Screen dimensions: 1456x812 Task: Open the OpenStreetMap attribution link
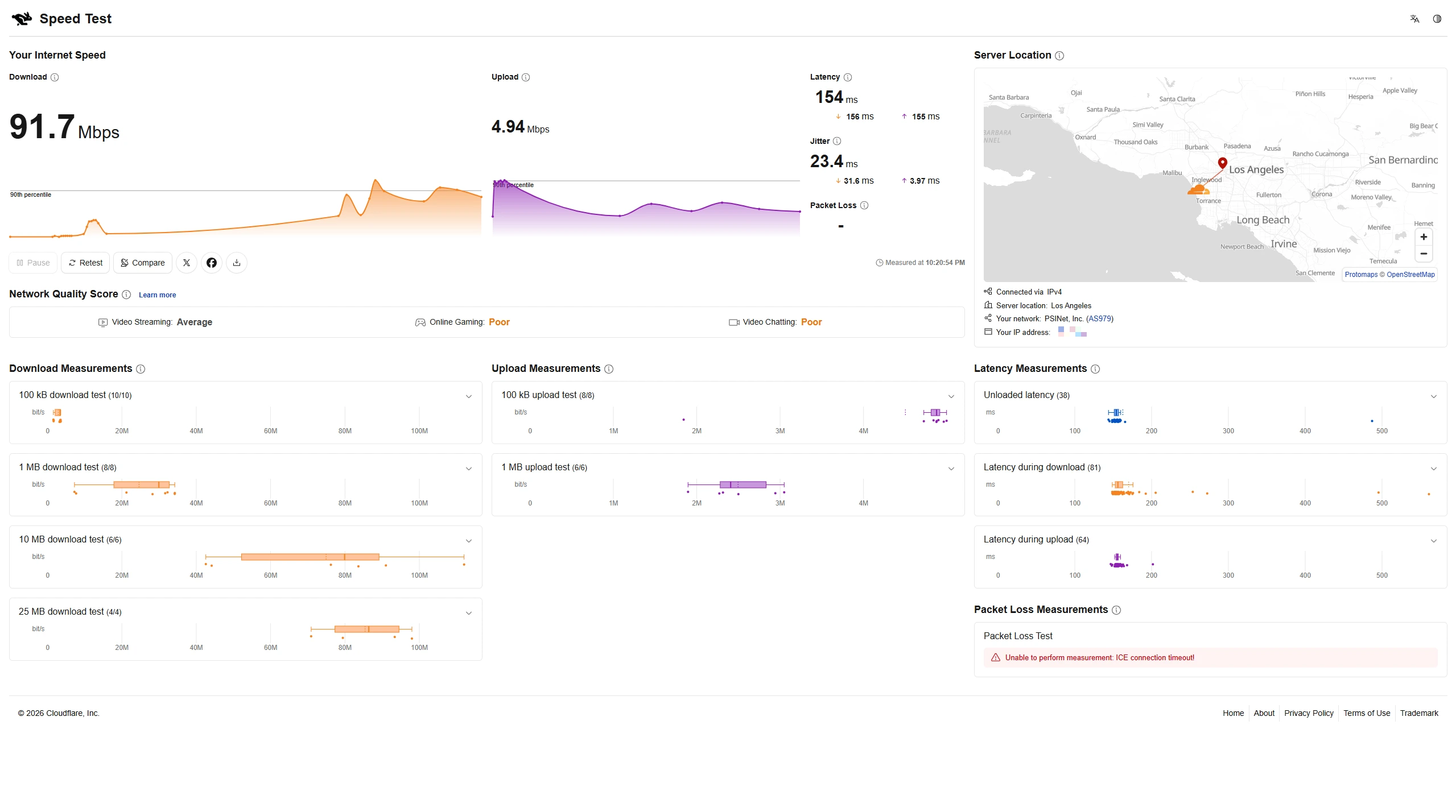click(1410, 275)
